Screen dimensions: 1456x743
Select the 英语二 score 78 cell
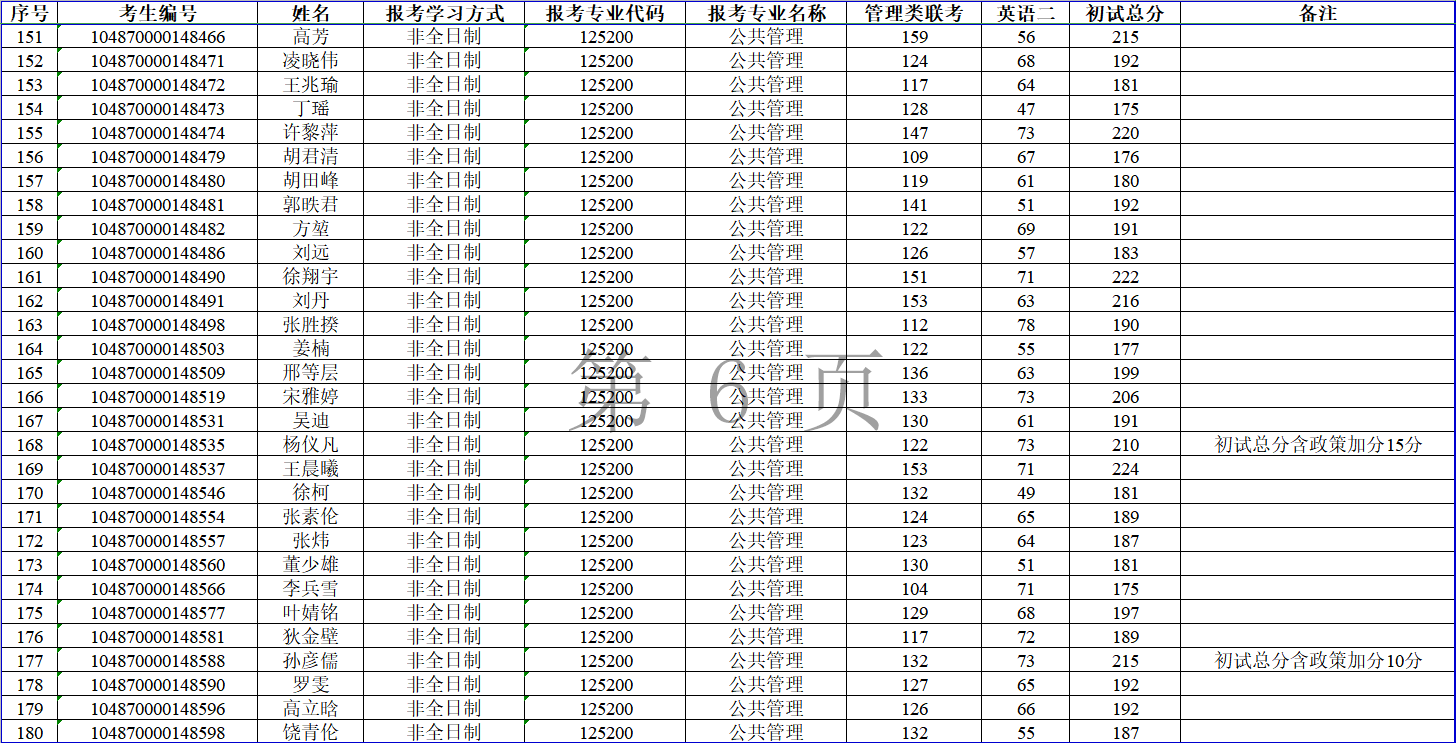click(1025, 325)
